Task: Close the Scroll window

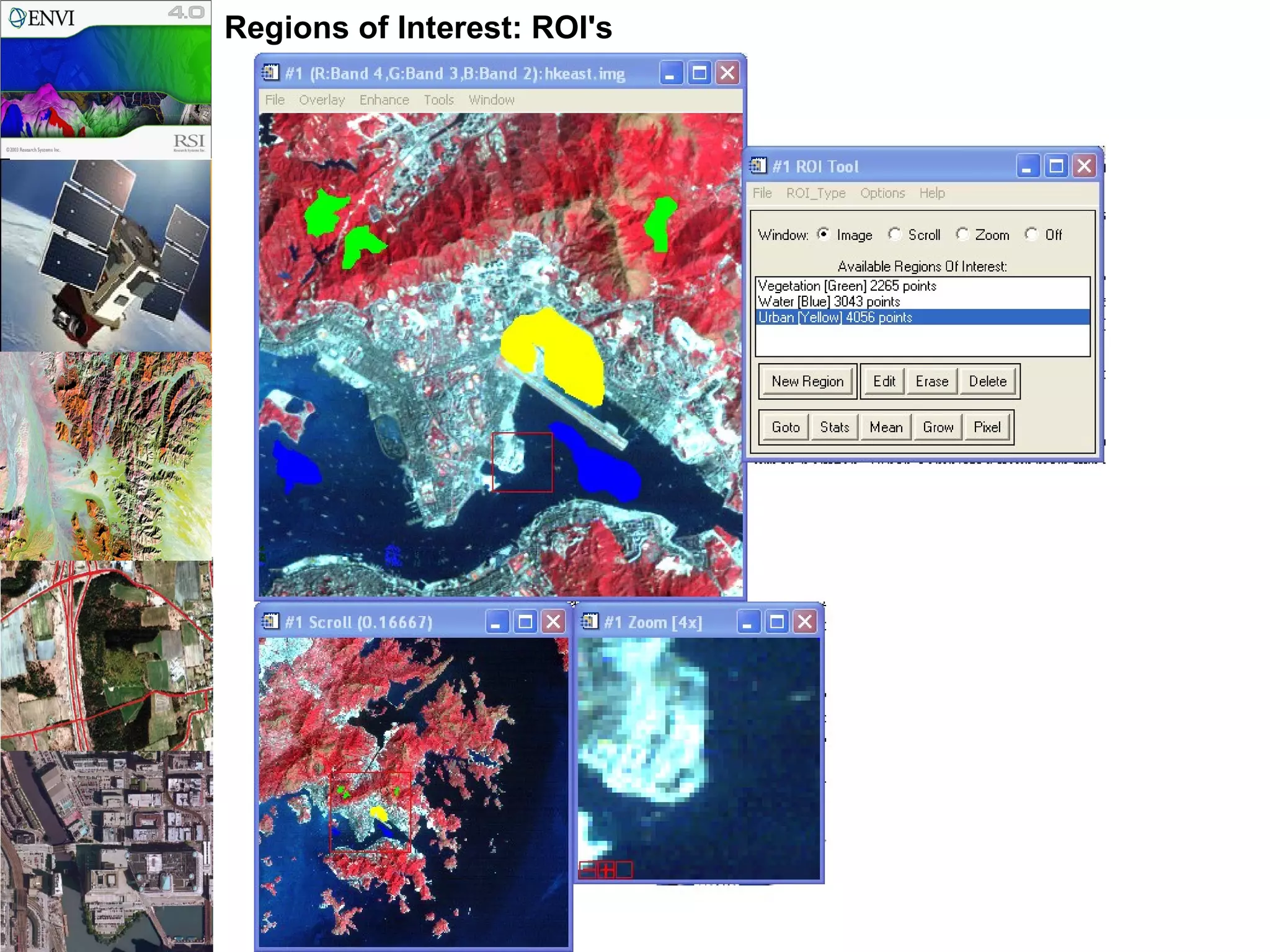Action: (554, 622)
